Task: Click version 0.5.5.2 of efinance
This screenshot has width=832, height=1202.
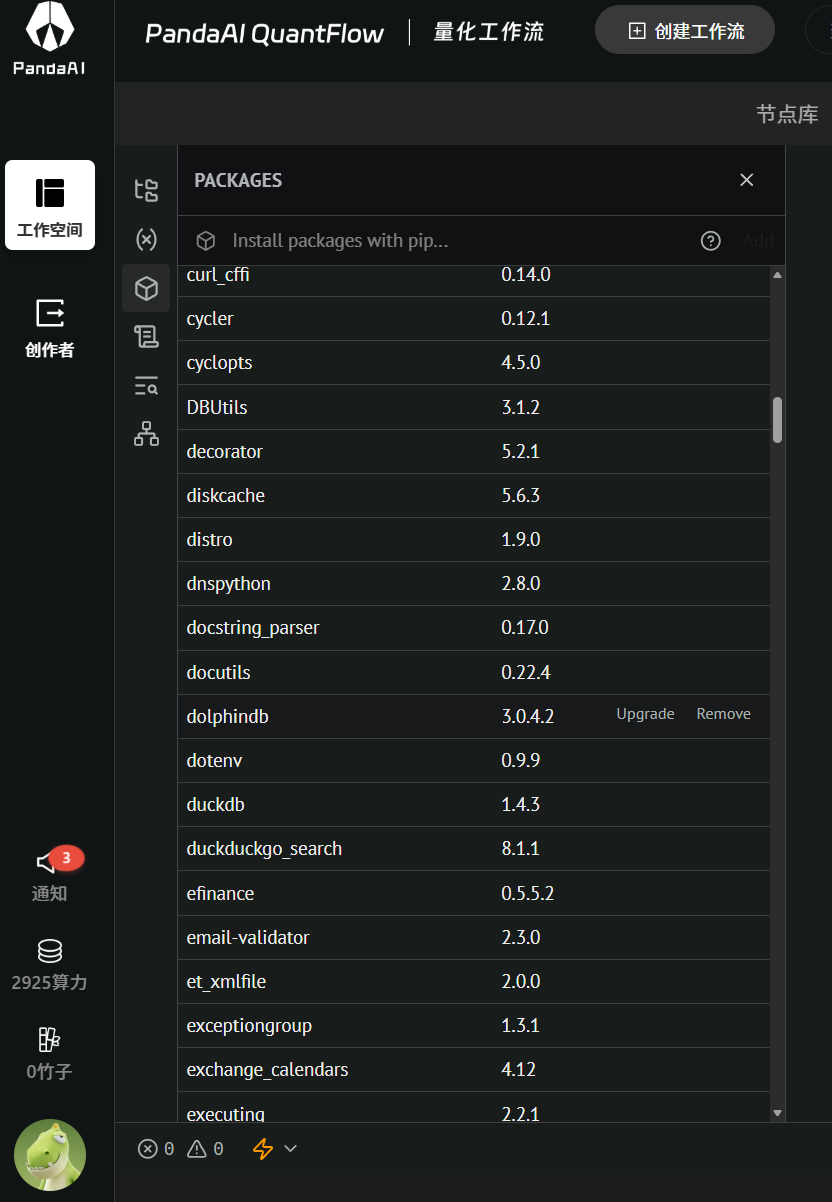Action: pos(527,893)
